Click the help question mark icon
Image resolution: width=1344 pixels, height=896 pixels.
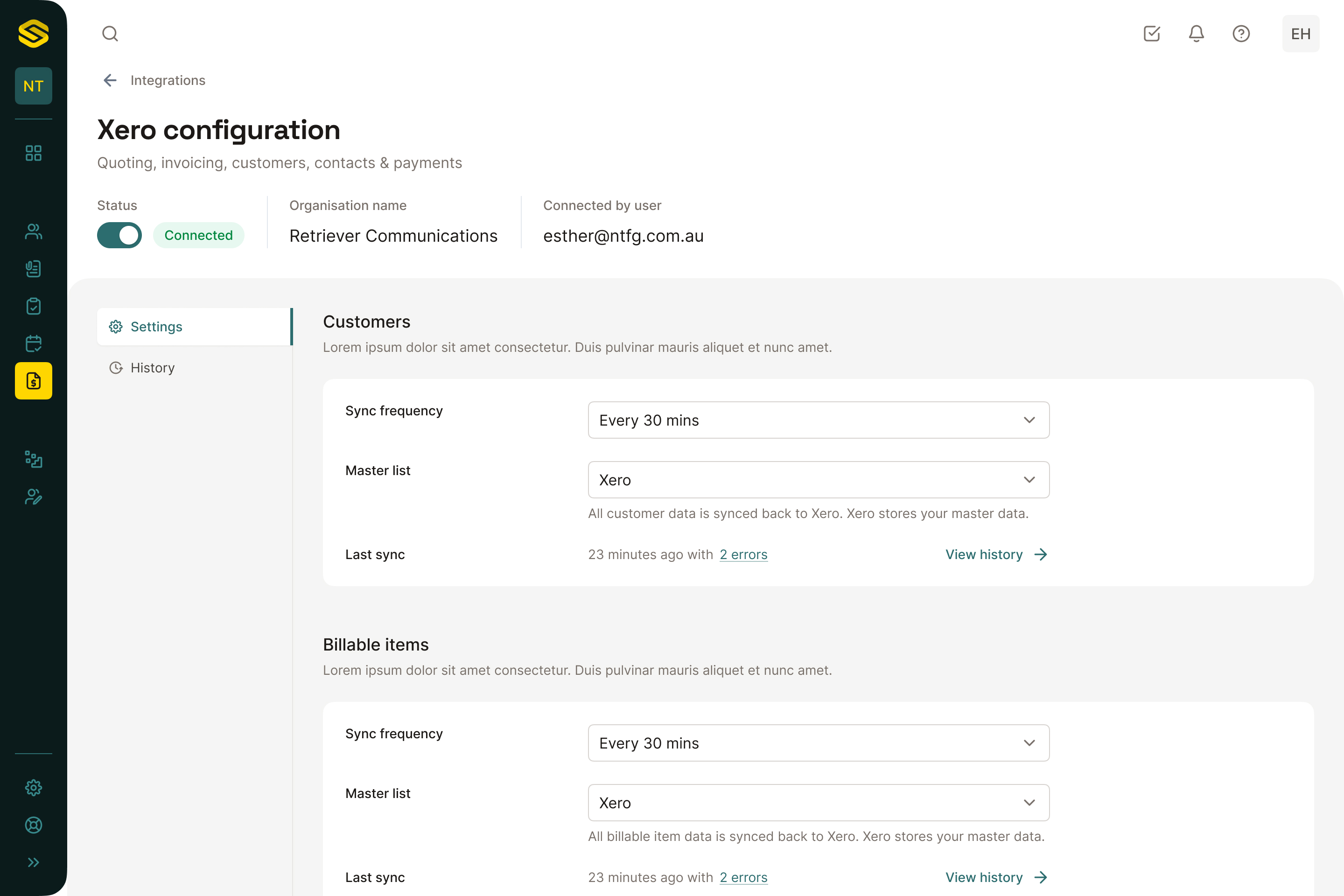(x=1240, y=34)
